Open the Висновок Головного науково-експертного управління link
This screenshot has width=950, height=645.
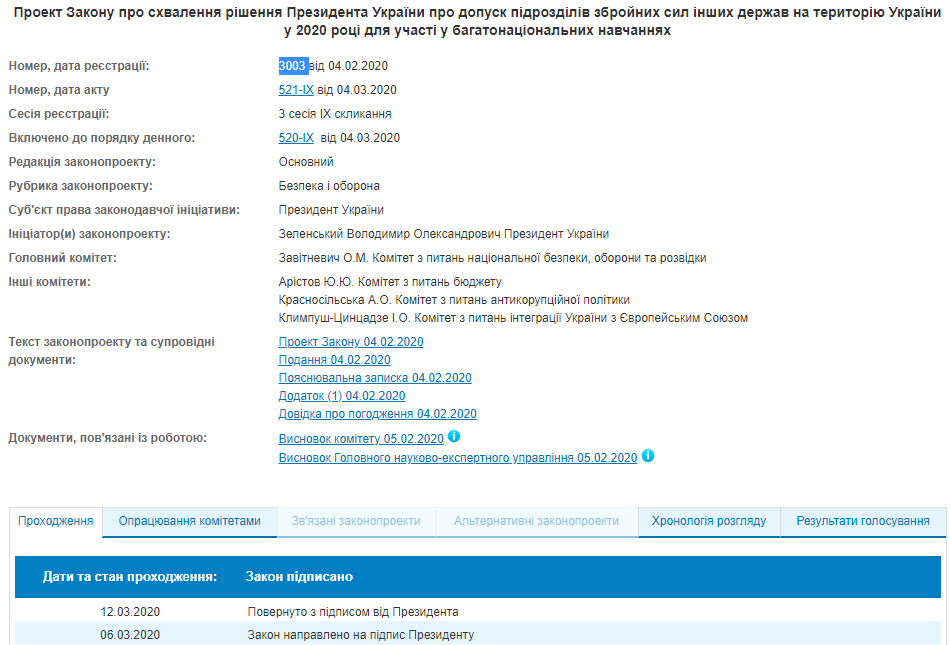(458, 458)
